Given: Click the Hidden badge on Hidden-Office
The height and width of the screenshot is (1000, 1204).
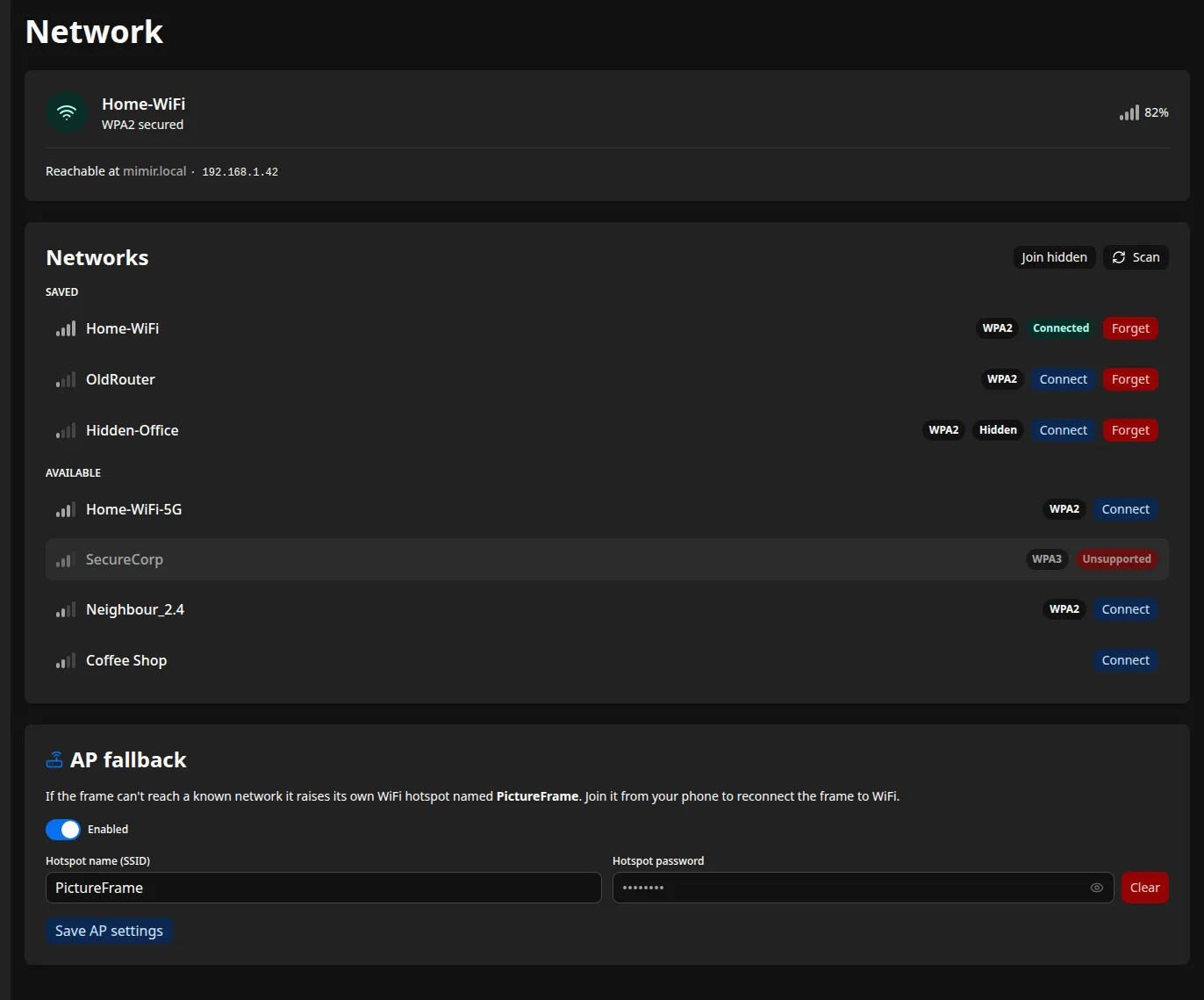Looking at the screenshot, I should (x=998, y=430).
